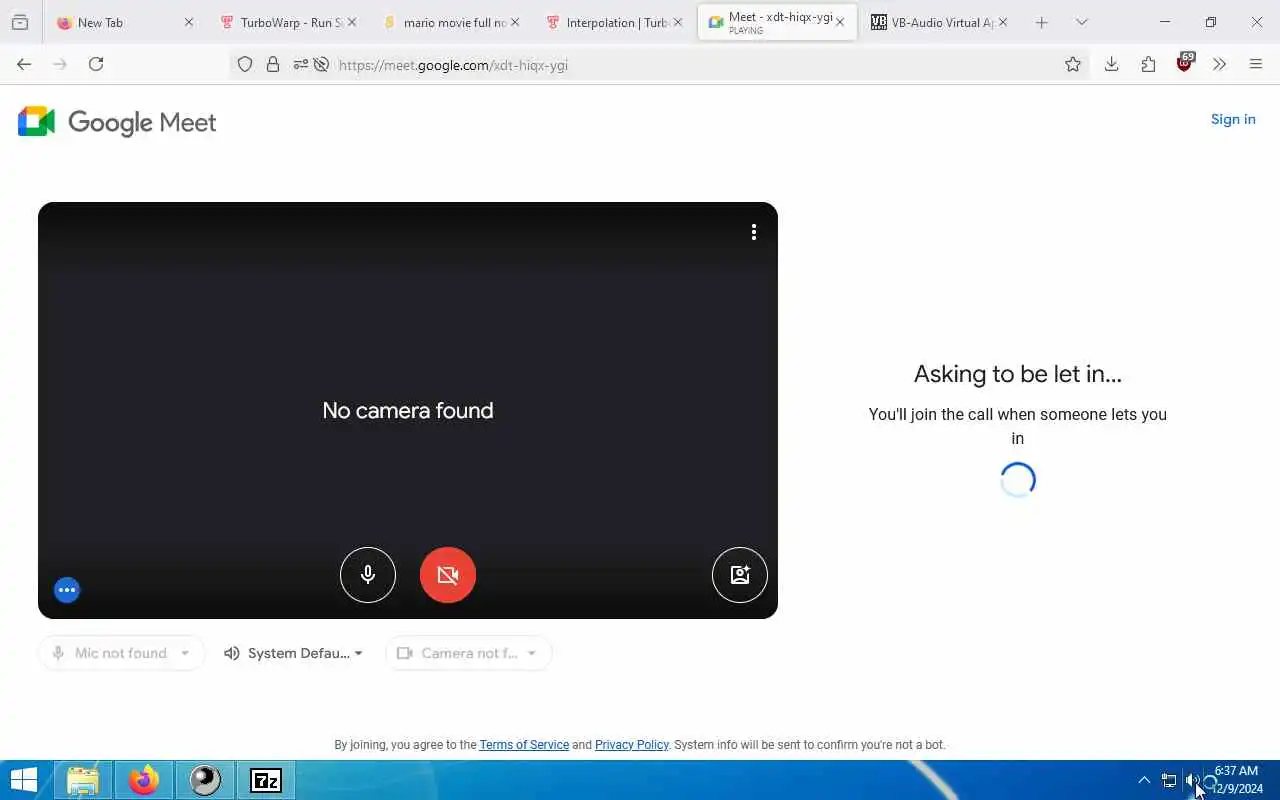Screen dimensions: 1280x800
Task: Open the volume speaker tray icon
Action: pos(1191,780)
